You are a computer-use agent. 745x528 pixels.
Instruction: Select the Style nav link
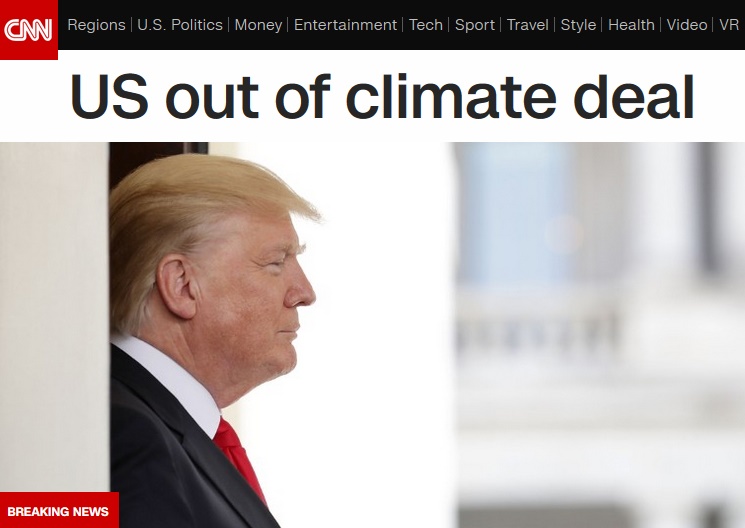[578, 25]
